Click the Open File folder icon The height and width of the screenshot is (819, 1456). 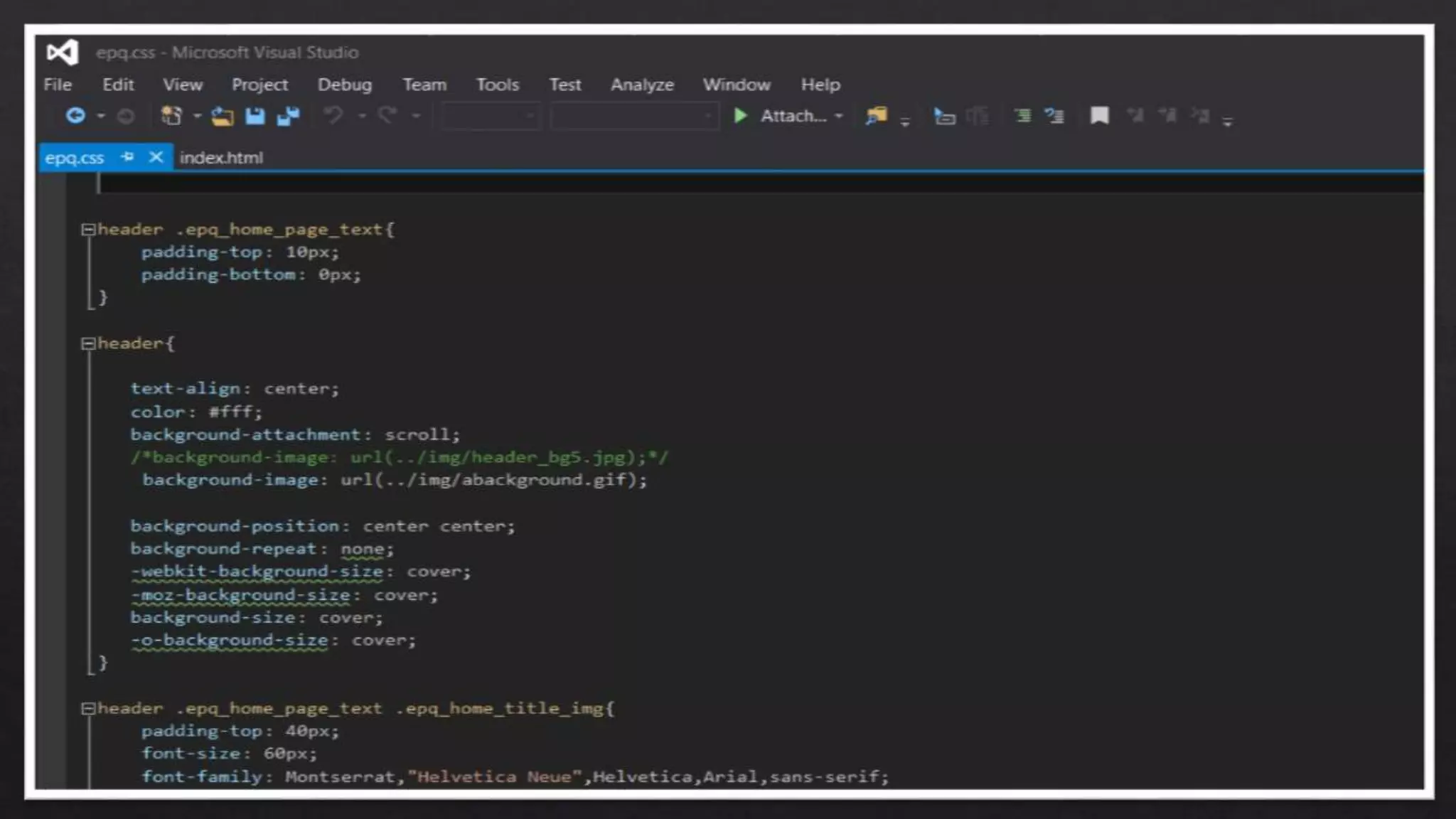coord(223,117)
